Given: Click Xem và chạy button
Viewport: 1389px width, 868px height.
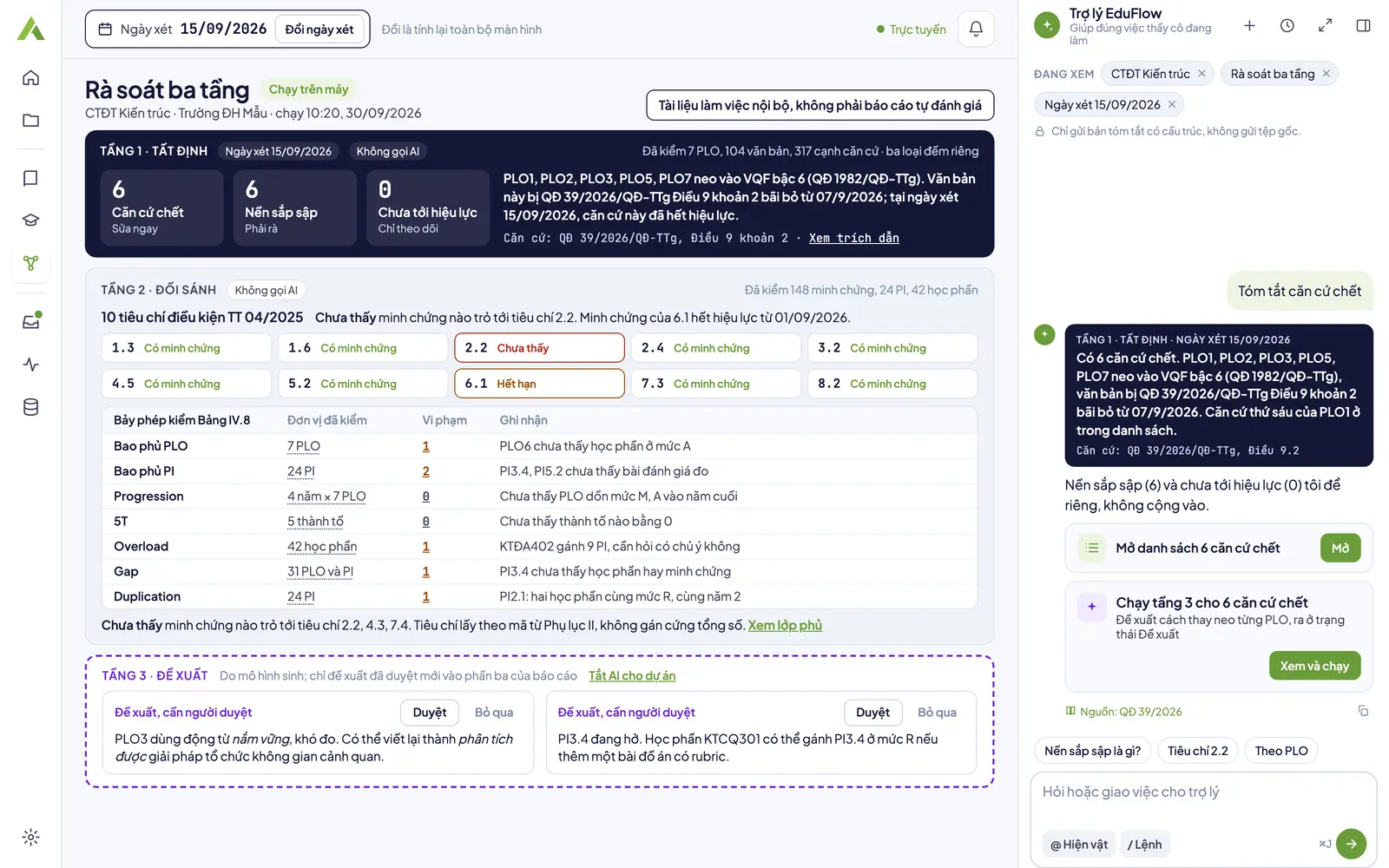Looking at the screenshot, I should click(x=1314, y=666).
